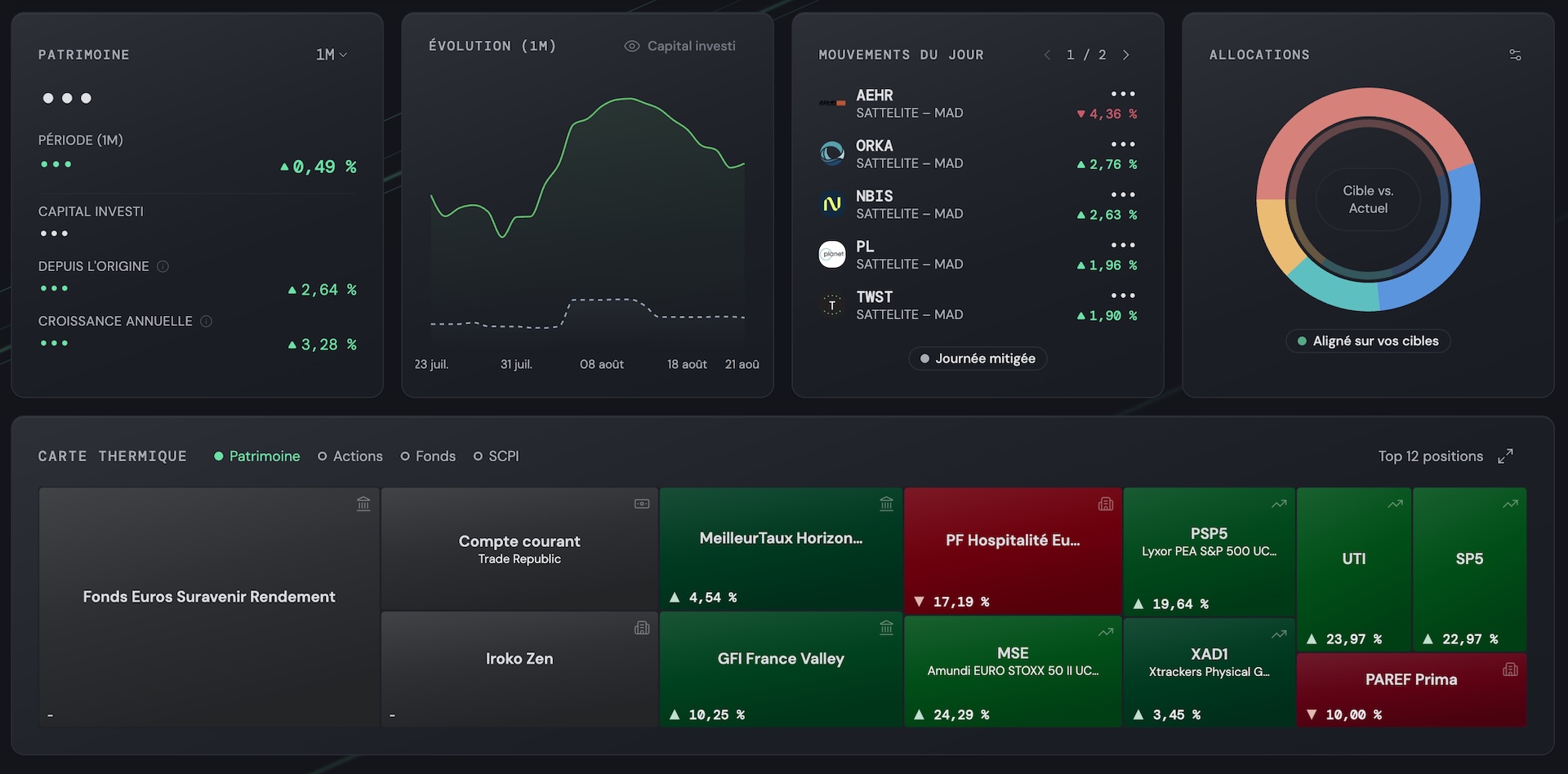Click the Journée mitigée badge
The image size is (1568, 774).
978,358
